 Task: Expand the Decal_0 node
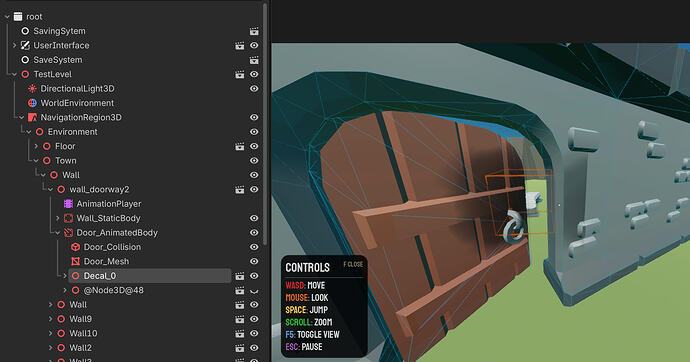pos(65,276)
